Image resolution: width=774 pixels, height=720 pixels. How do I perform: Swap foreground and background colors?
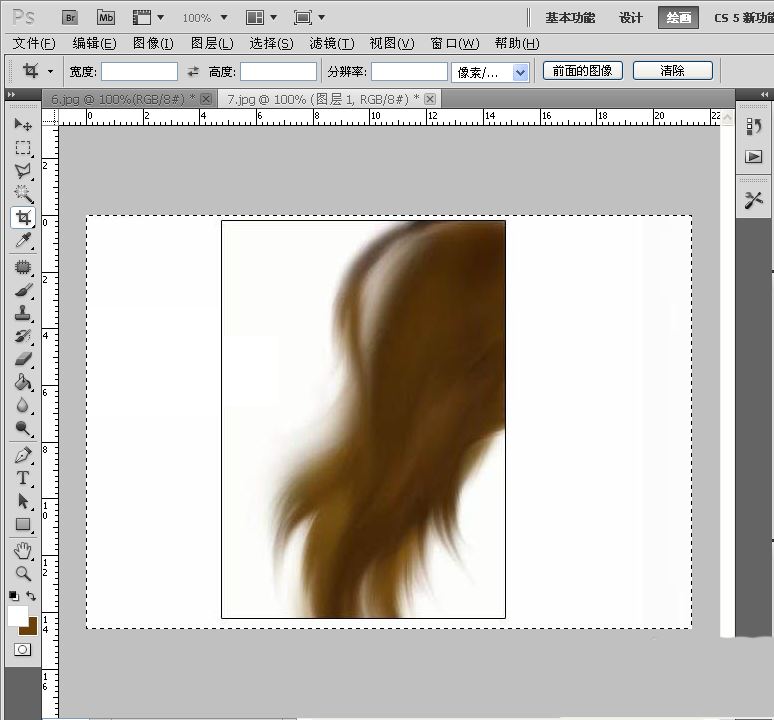tap(31, 596)
